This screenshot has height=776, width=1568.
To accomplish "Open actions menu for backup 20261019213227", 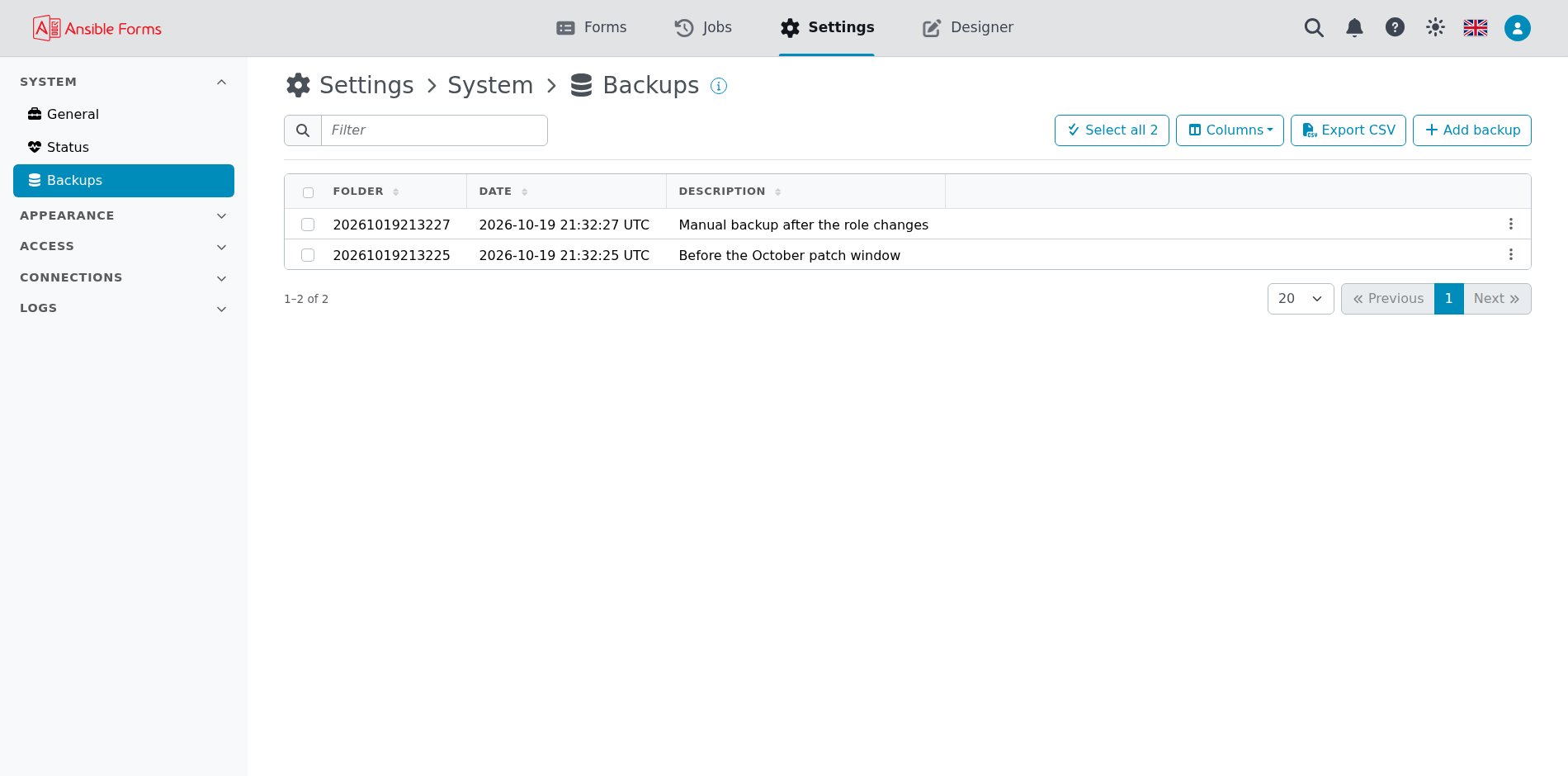I will click(x=1510, y=225).
